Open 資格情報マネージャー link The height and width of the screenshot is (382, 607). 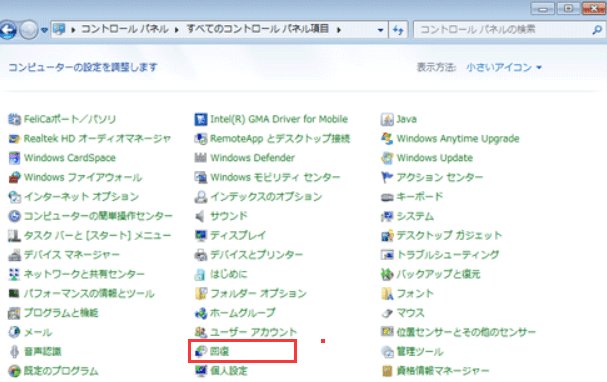point(443,371)
